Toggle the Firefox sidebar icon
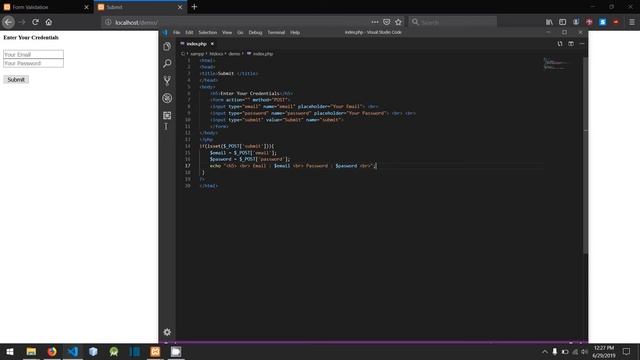Screen dimensions: 640x360 tap(562, 22)
